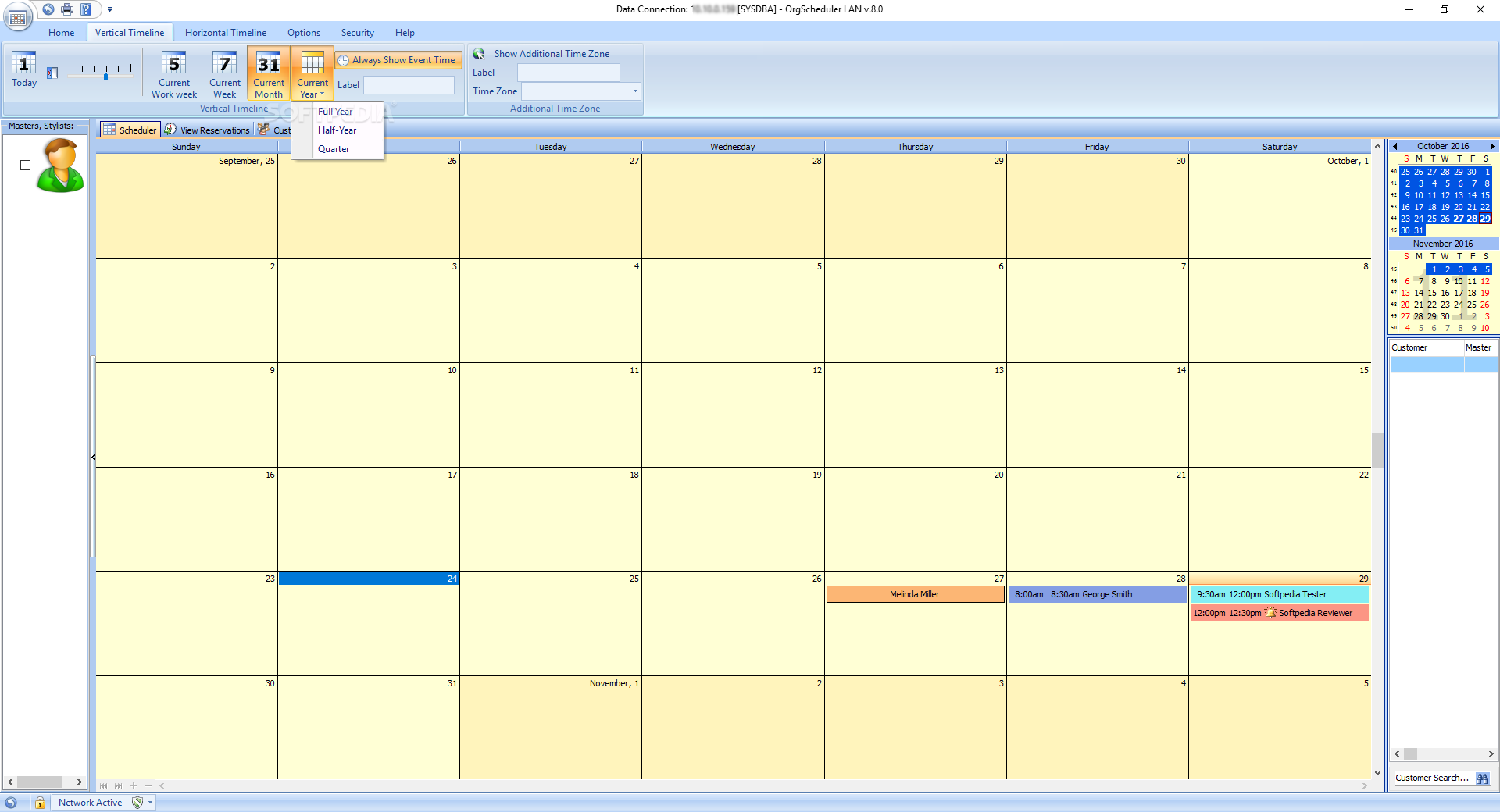Tick the stylist checkbox in Masters panel

(x=25, y=165)
